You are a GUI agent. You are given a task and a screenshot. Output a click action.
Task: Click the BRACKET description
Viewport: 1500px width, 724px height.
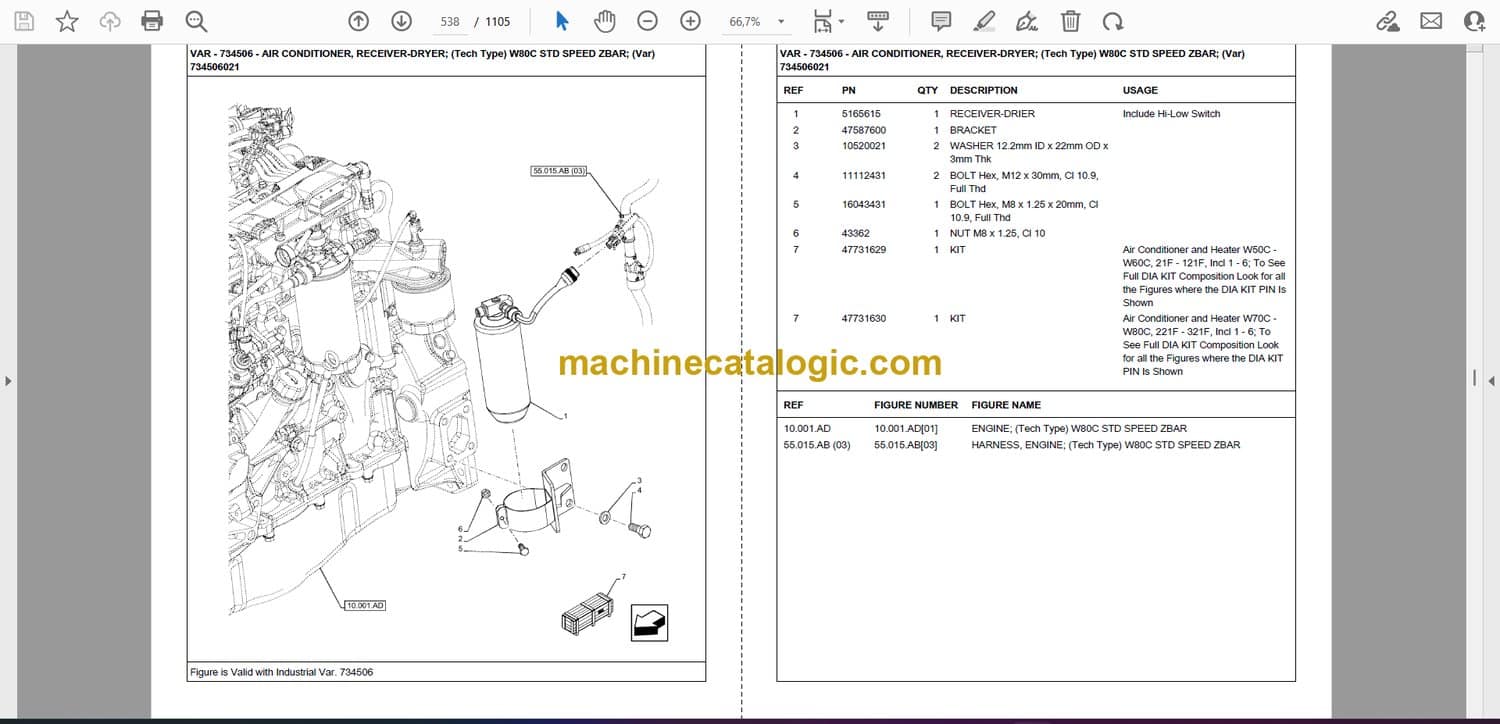[x=973, y=130]
